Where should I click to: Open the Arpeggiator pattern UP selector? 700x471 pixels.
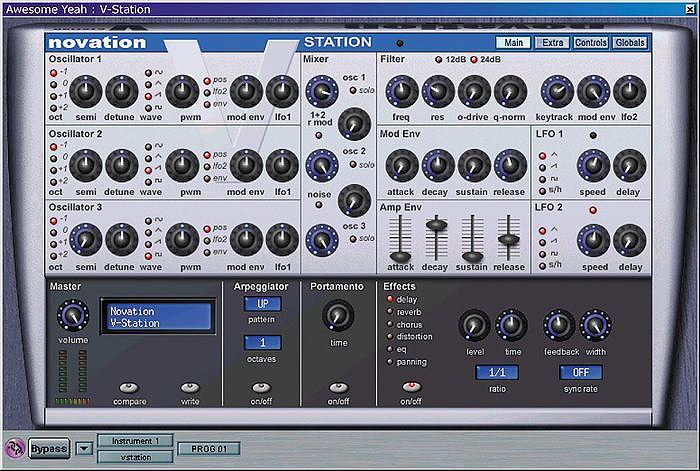[x=262, y=304]
